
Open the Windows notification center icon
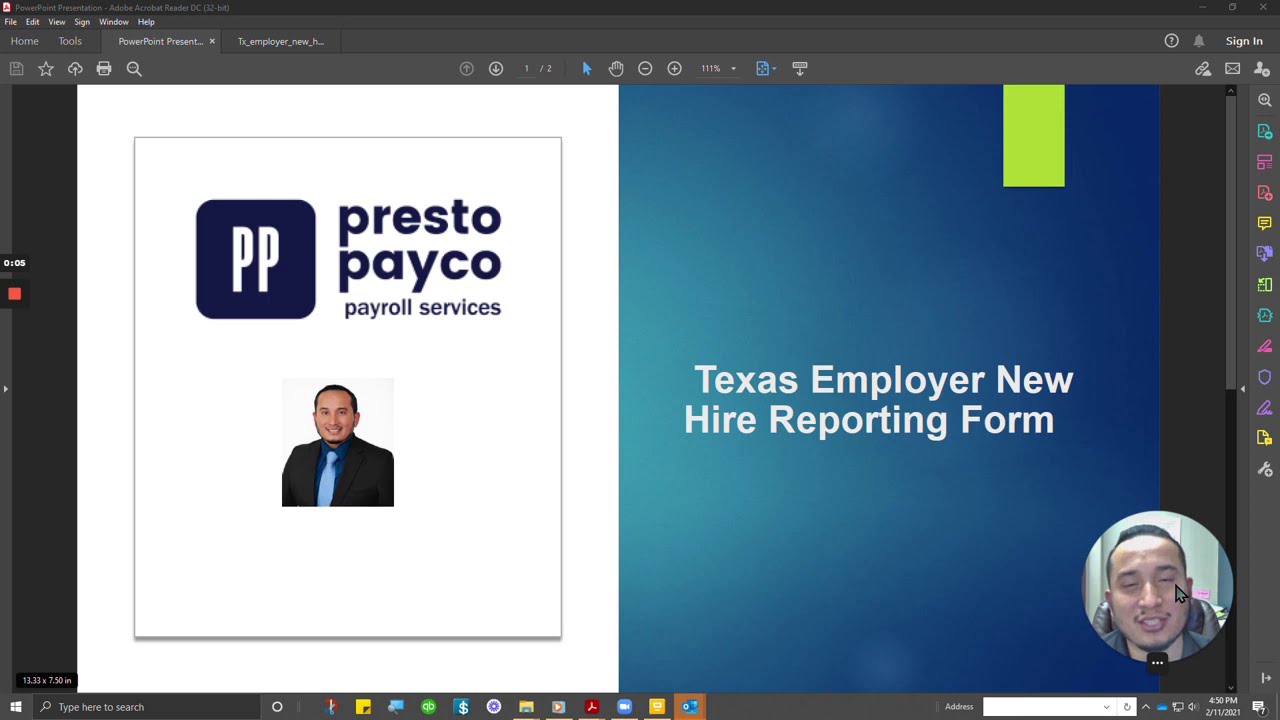coord(1259,707)
